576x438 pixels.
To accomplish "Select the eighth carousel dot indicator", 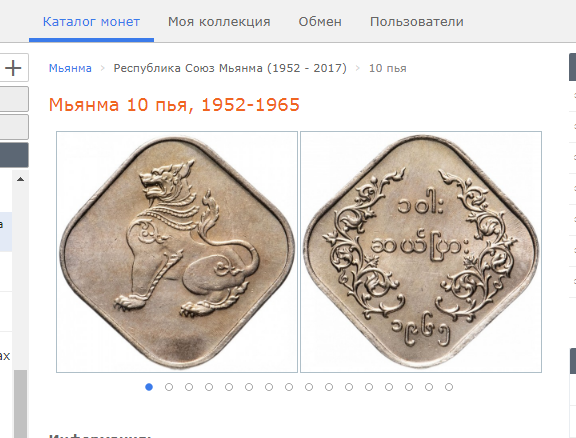I will (289, 387).
